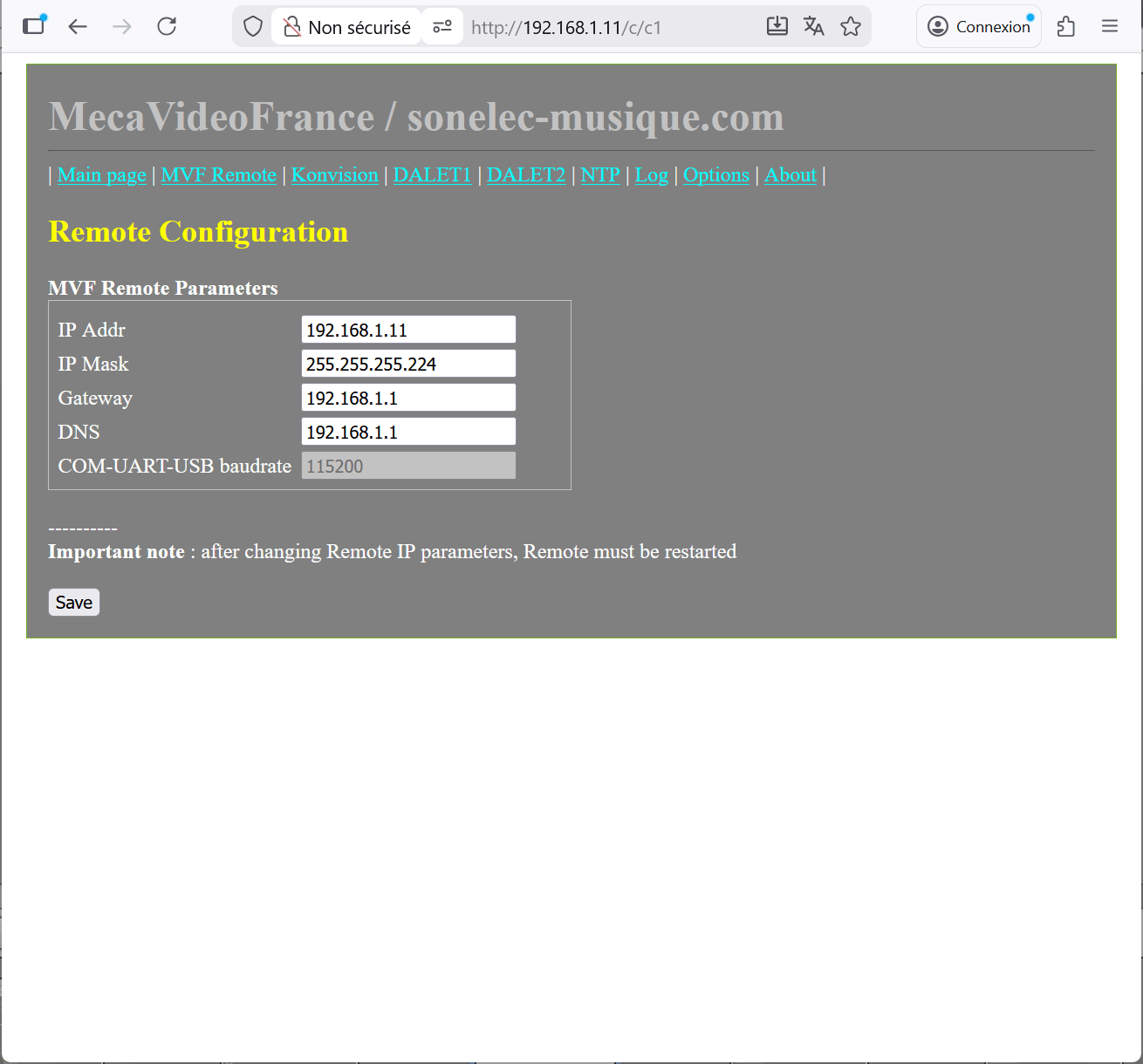Click the Connexion account button

point(978,26)
